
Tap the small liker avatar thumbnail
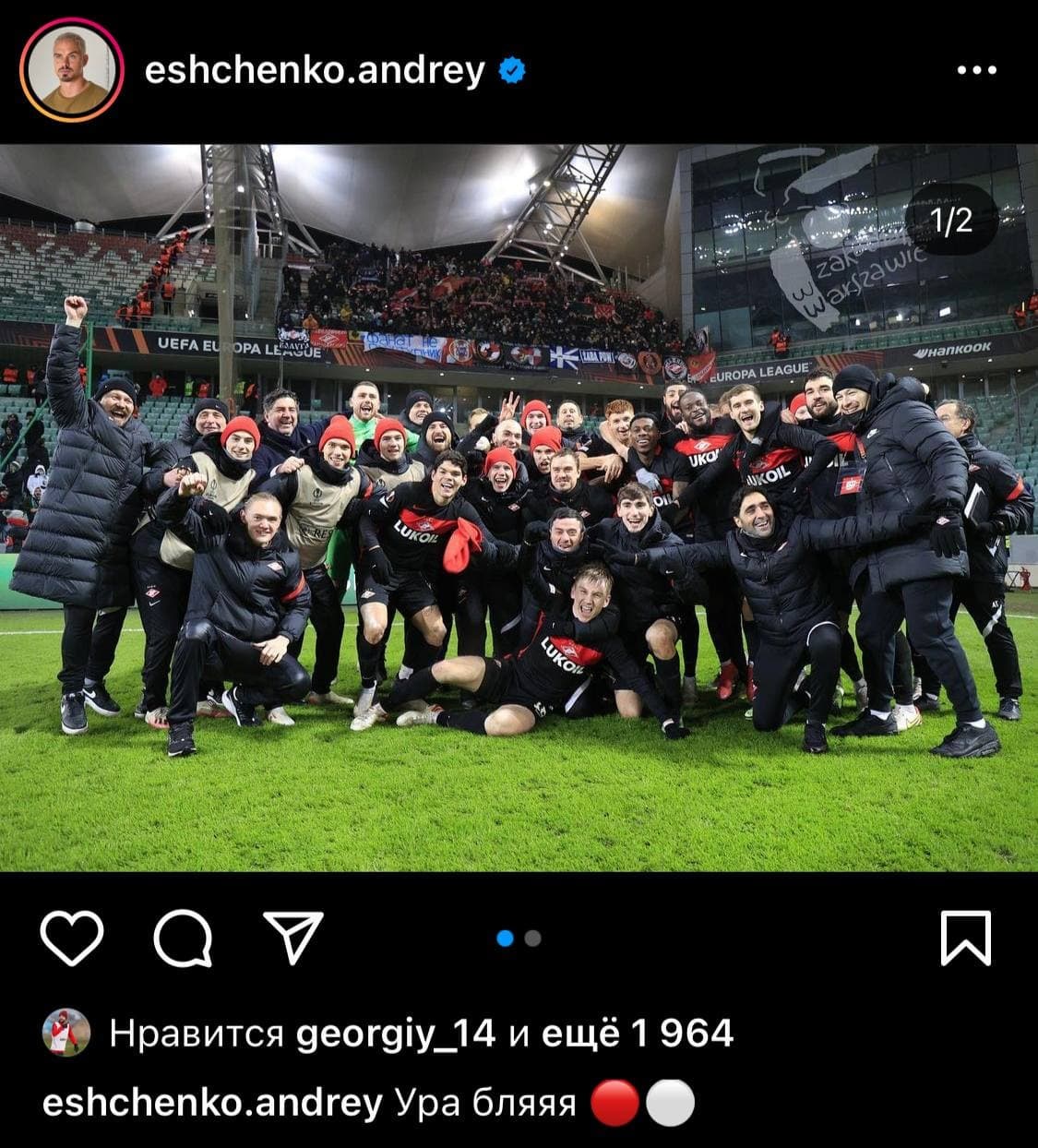pyautogui.click(x=66, y=1033)
